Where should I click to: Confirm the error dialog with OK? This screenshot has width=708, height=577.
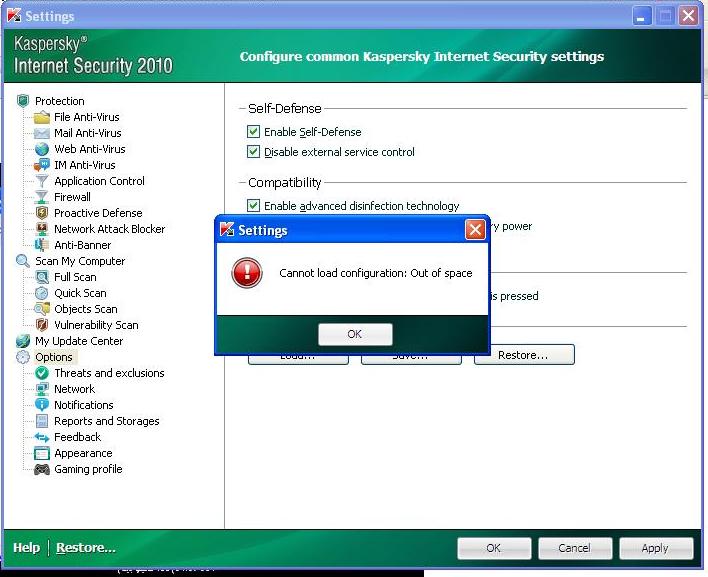[355, 334]
